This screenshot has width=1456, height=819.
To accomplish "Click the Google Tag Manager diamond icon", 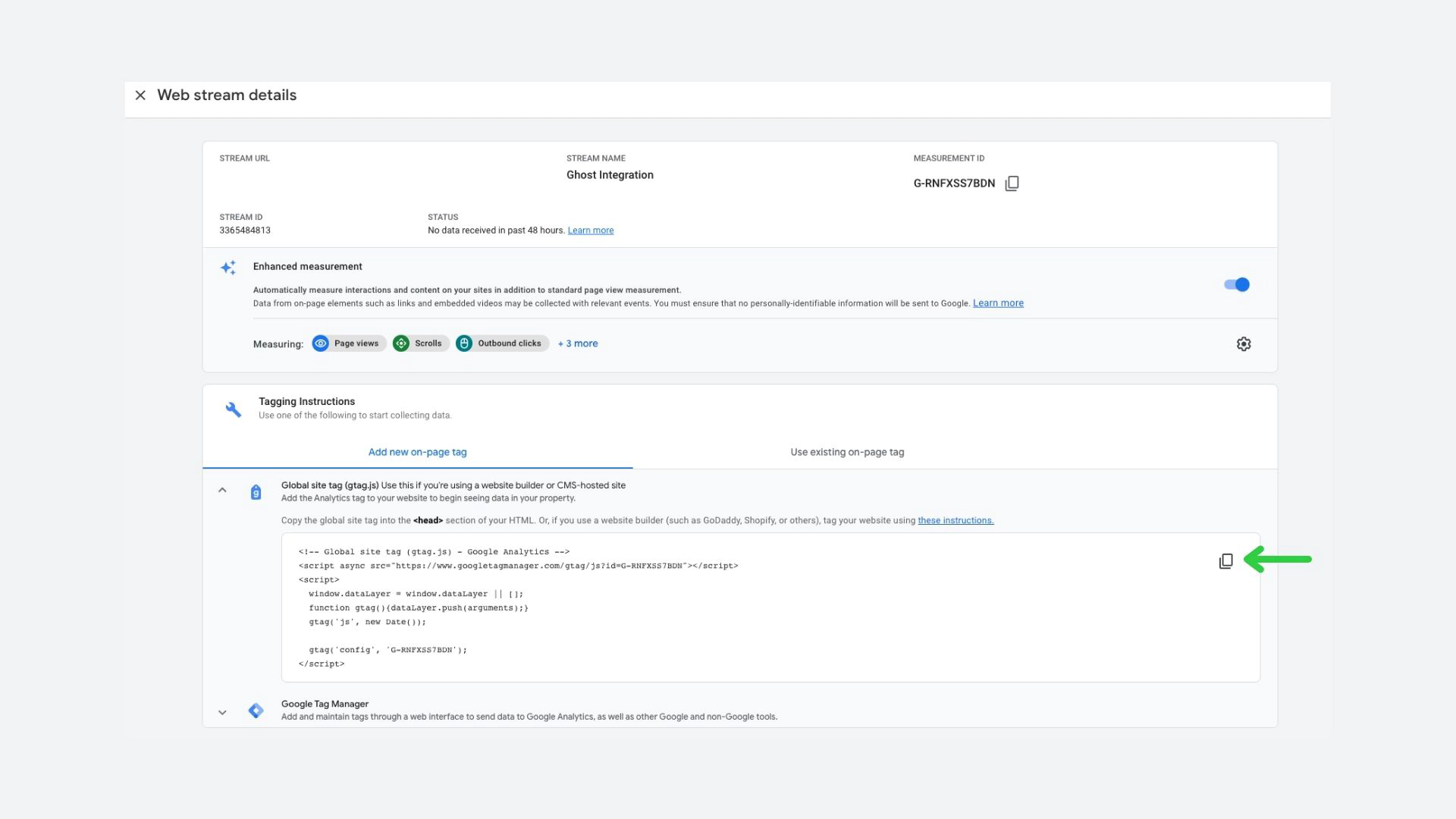I will coord(256,711).
